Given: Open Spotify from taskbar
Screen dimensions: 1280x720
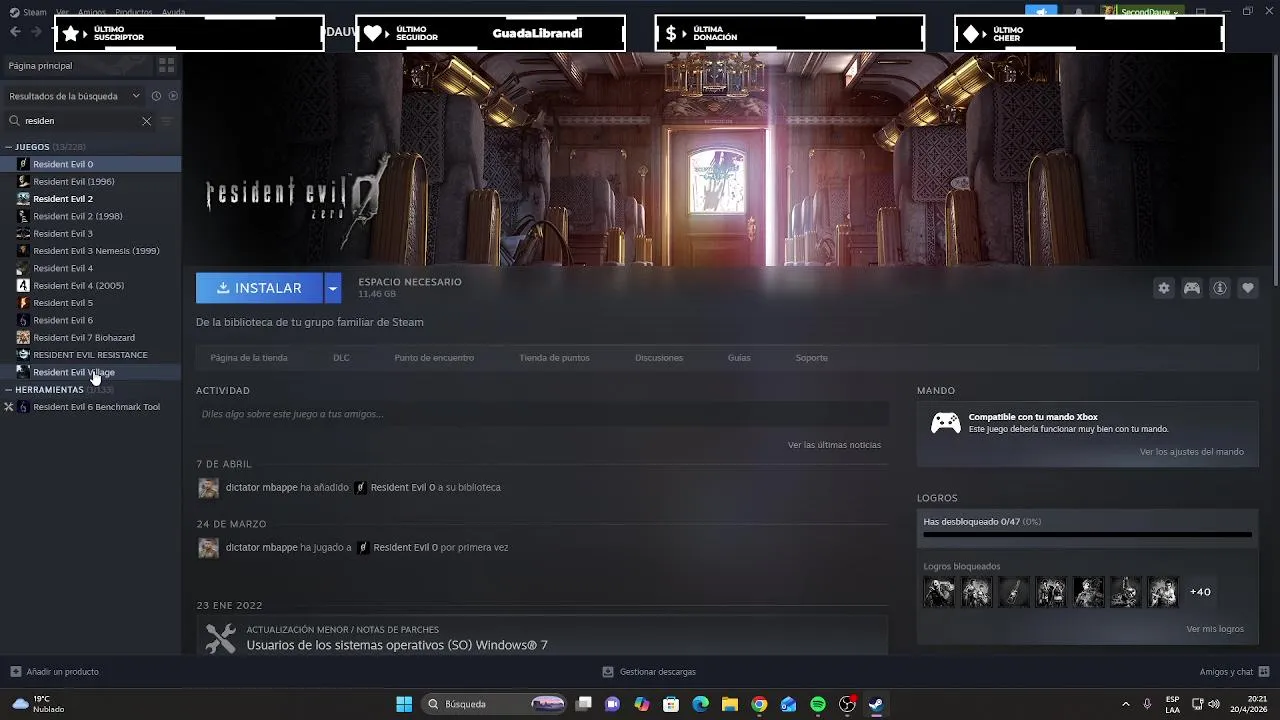Looking at the screenshot, I should click(818, 704).
